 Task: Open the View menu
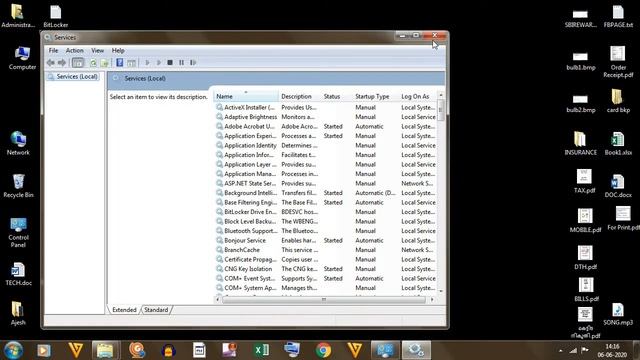tap(97, 51)
